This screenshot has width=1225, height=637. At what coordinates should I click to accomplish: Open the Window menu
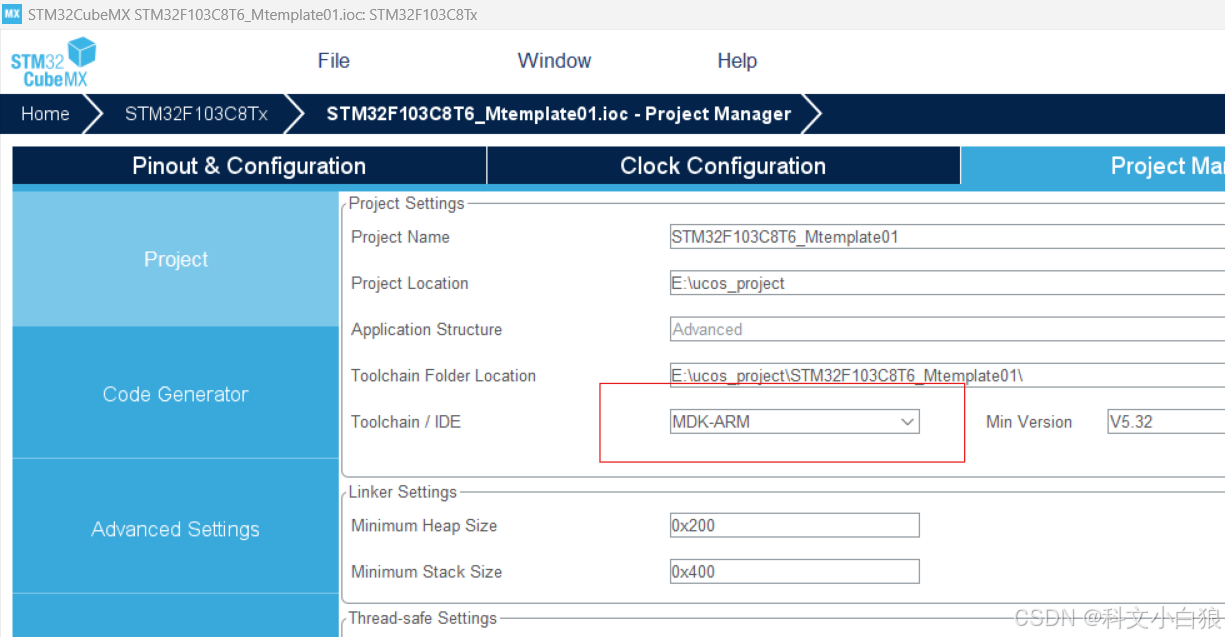click(x=554, y=61)
